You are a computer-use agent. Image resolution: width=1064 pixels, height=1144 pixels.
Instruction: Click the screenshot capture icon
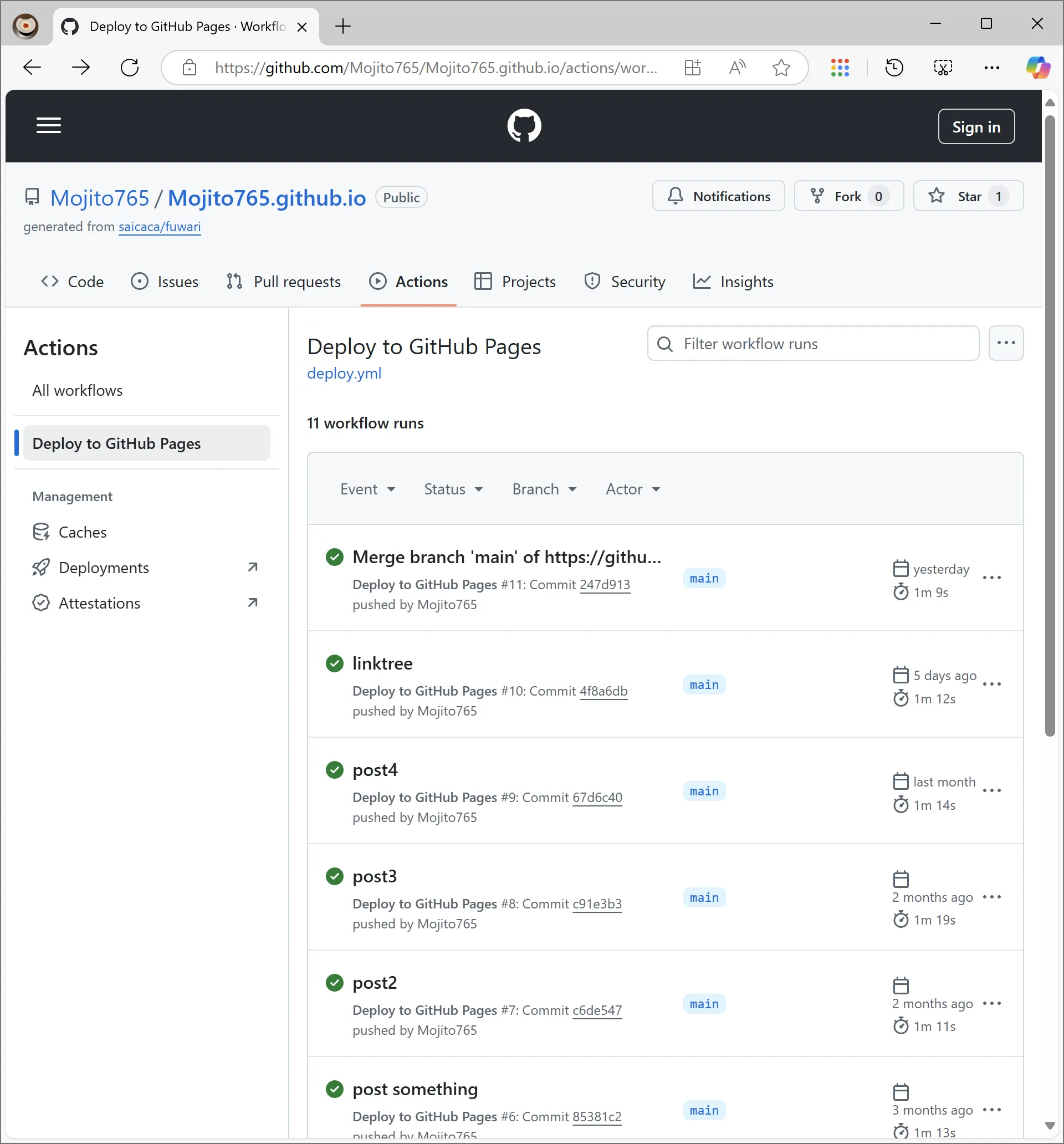click(x=943, y=68)
